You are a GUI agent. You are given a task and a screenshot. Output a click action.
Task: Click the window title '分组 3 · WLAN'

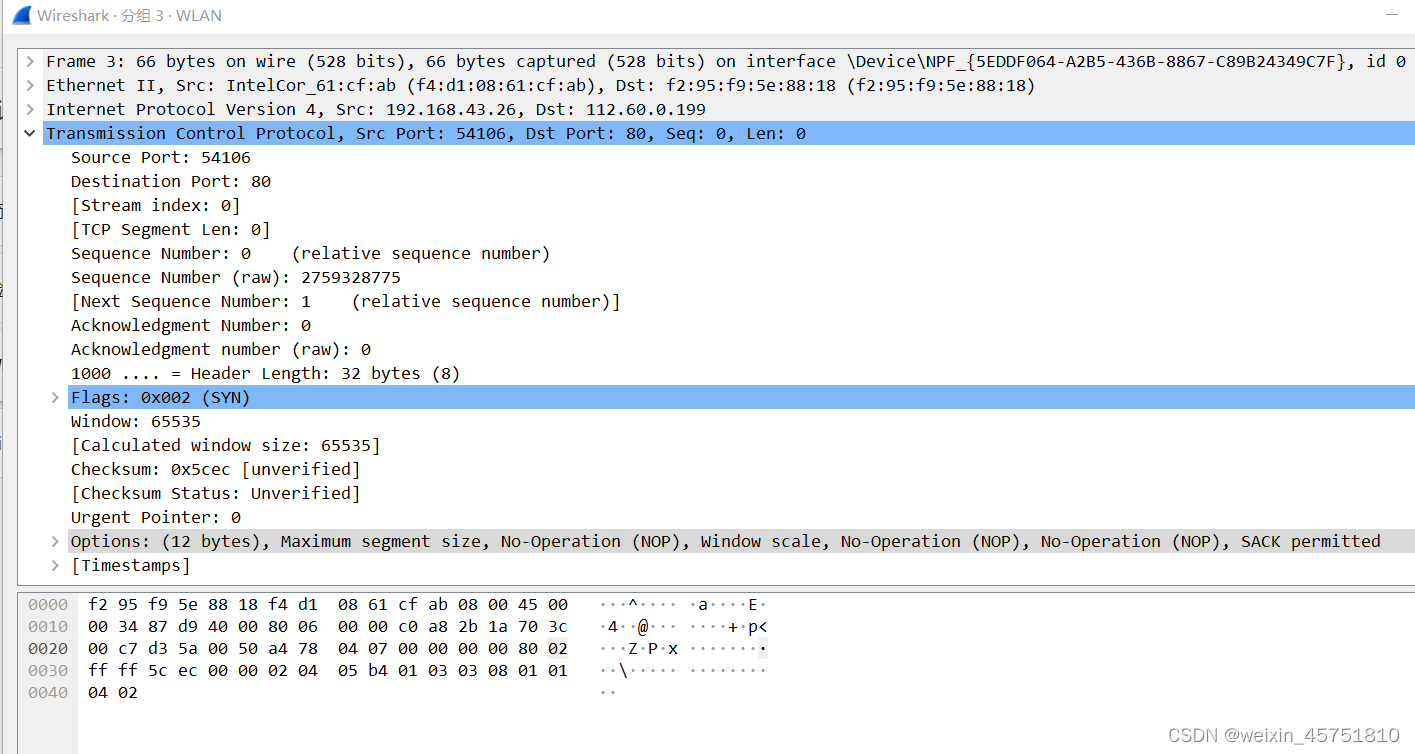171,15
